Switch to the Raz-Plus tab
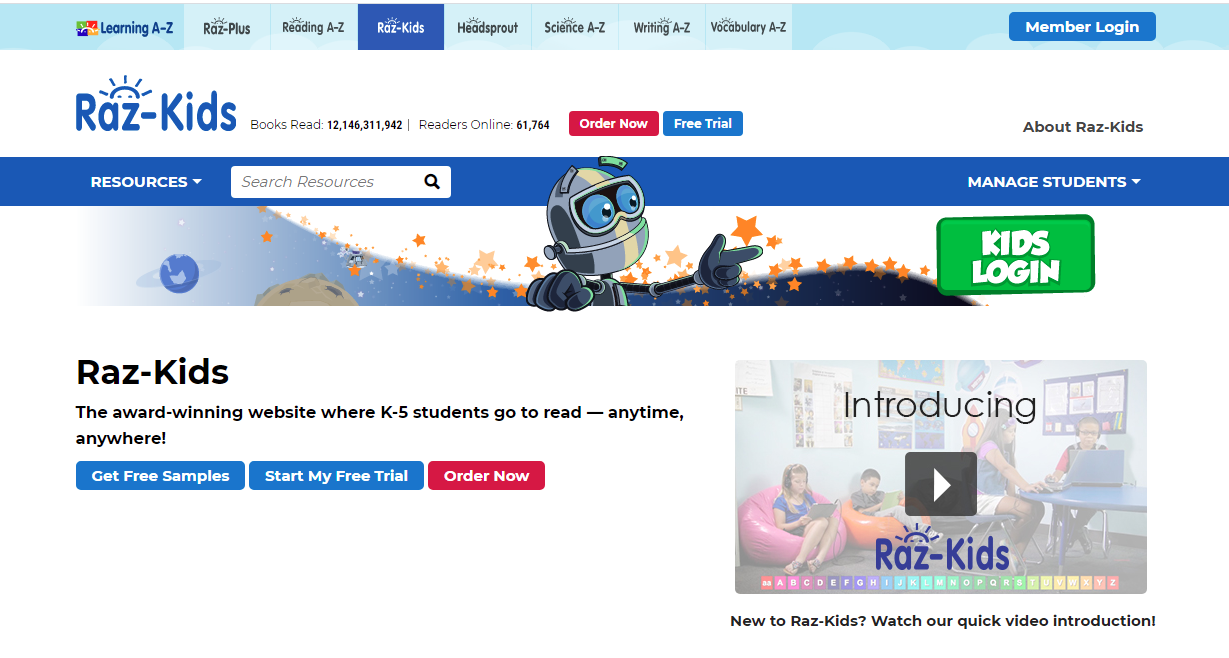 (227, 28)
